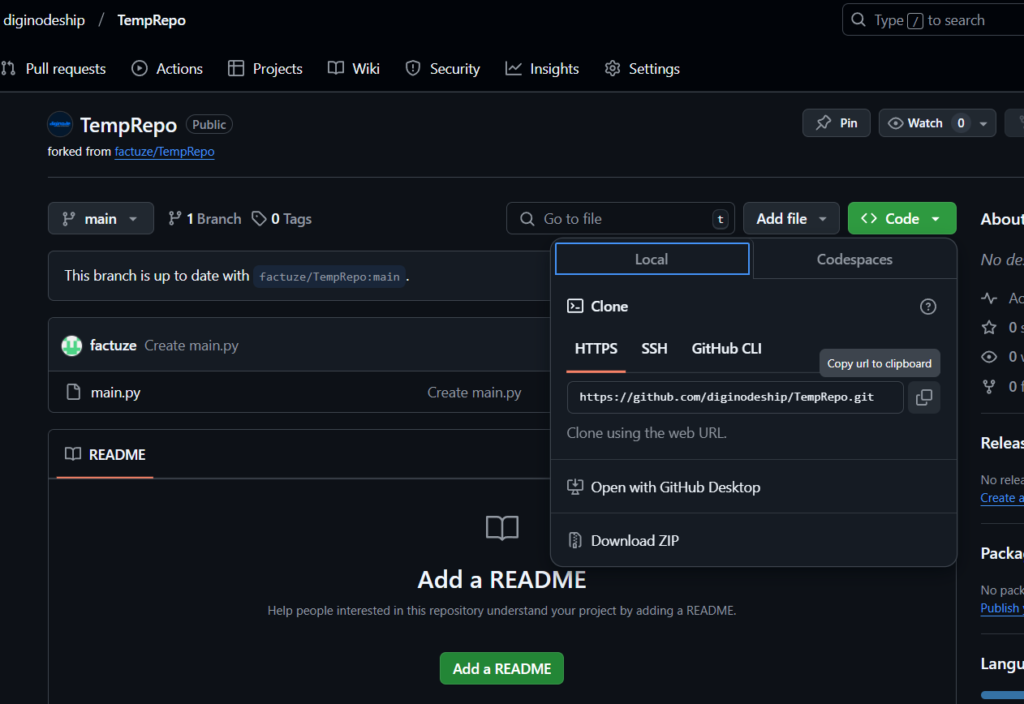Image resolution: width=1024 pixels, height=704 pixels.
Task: Expand the Watch options dropdown arrow
Action: tap(984, 123)
